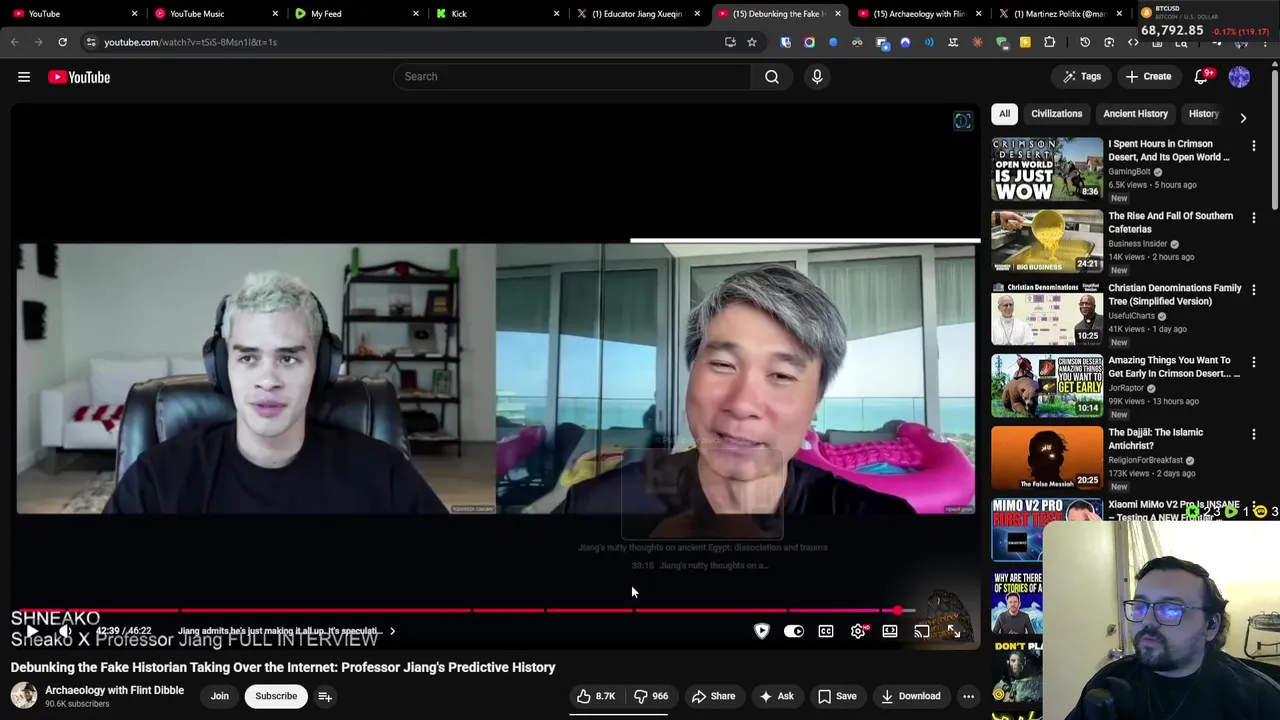
Task: Join the Archaeology with Flint Dibble channel
Action: pos(220,696)
